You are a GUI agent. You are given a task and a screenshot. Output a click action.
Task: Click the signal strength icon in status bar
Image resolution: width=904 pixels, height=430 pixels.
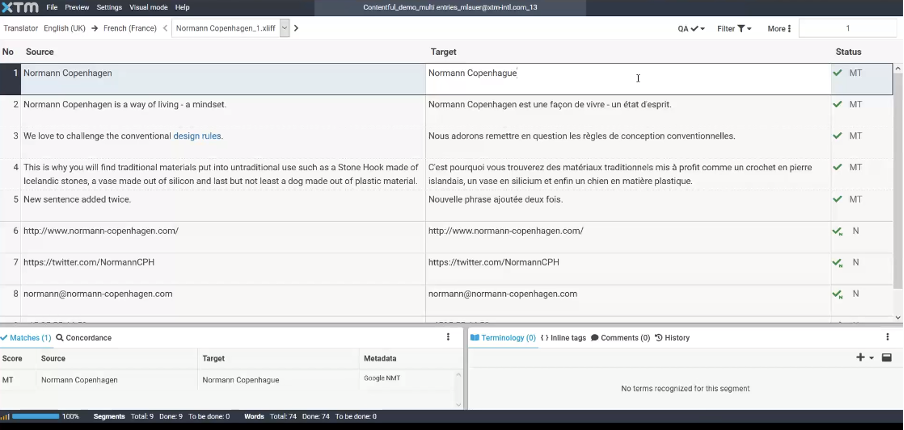pyautogui.click(x=5, y=416)
